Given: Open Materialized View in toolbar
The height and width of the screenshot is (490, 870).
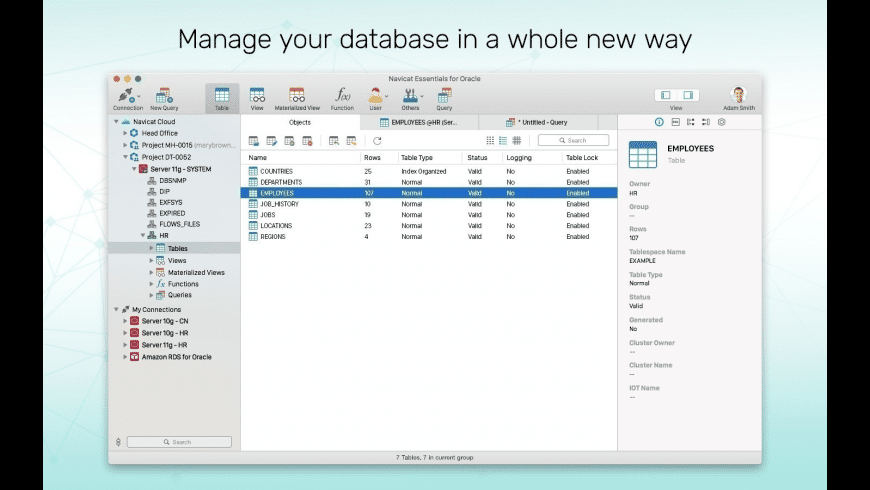Looking at the screenshot, I should tap(297, 99).
